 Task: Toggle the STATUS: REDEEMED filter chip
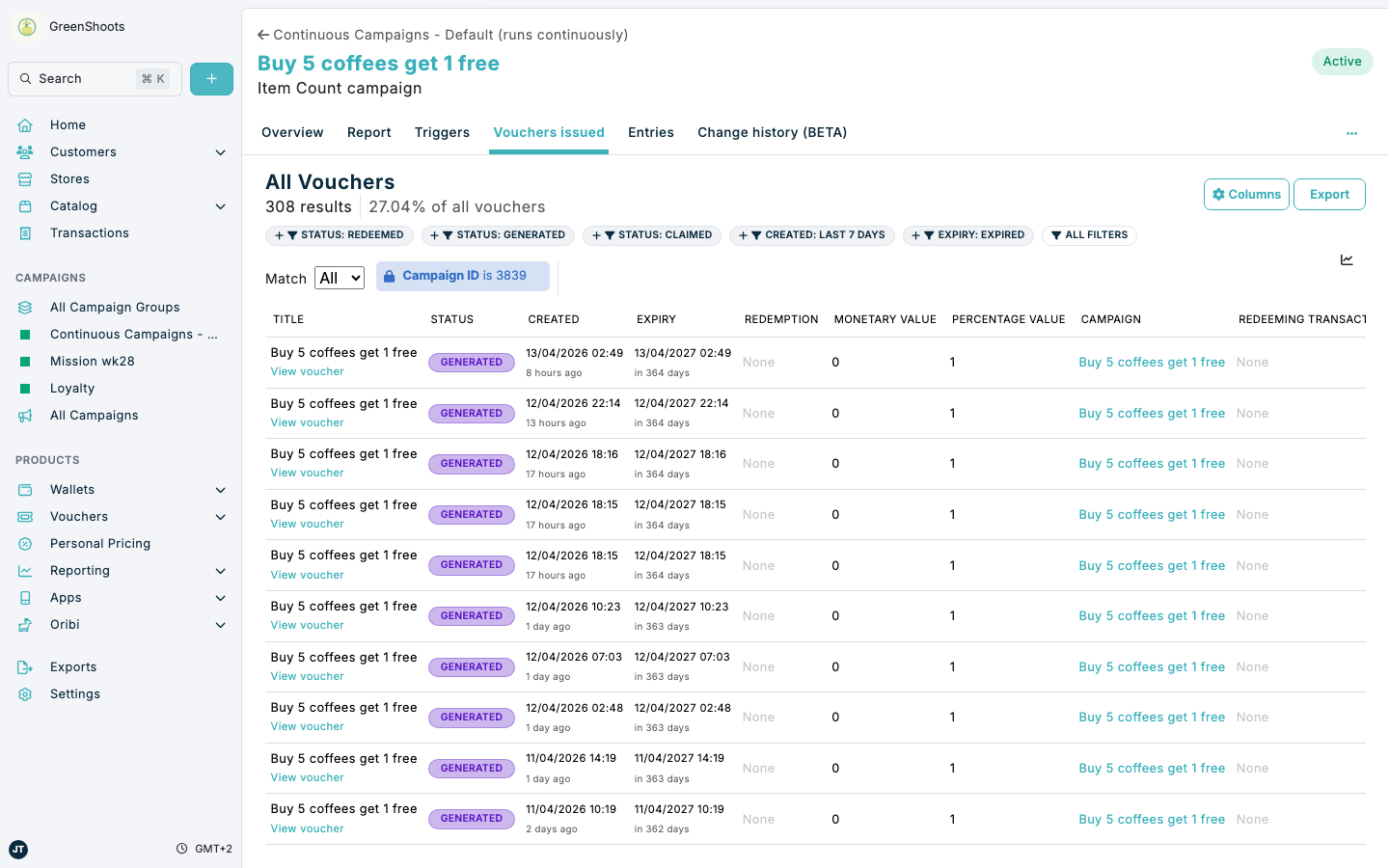(x=340, y=234)
